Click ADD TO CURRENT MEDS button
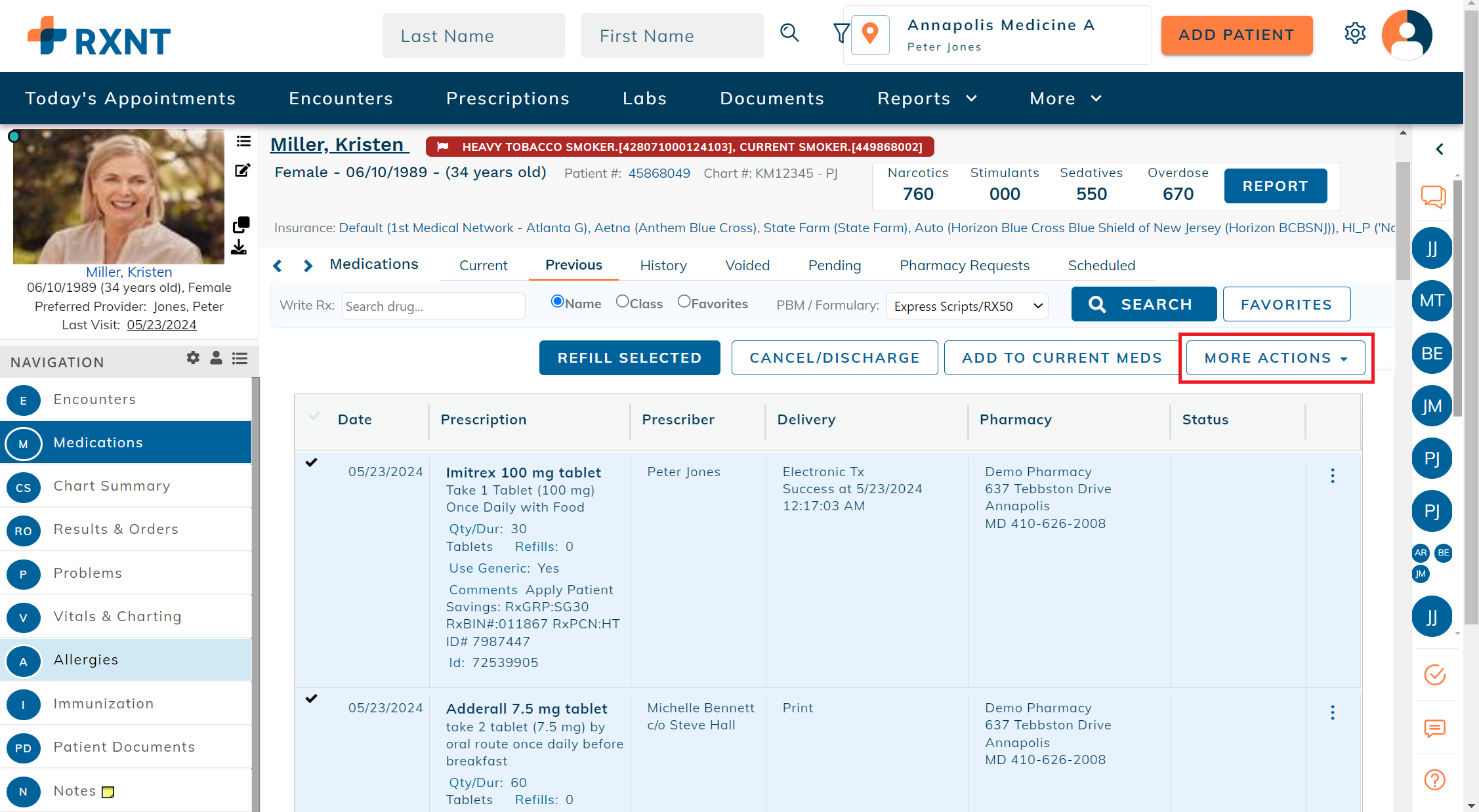 [1062, 358]
